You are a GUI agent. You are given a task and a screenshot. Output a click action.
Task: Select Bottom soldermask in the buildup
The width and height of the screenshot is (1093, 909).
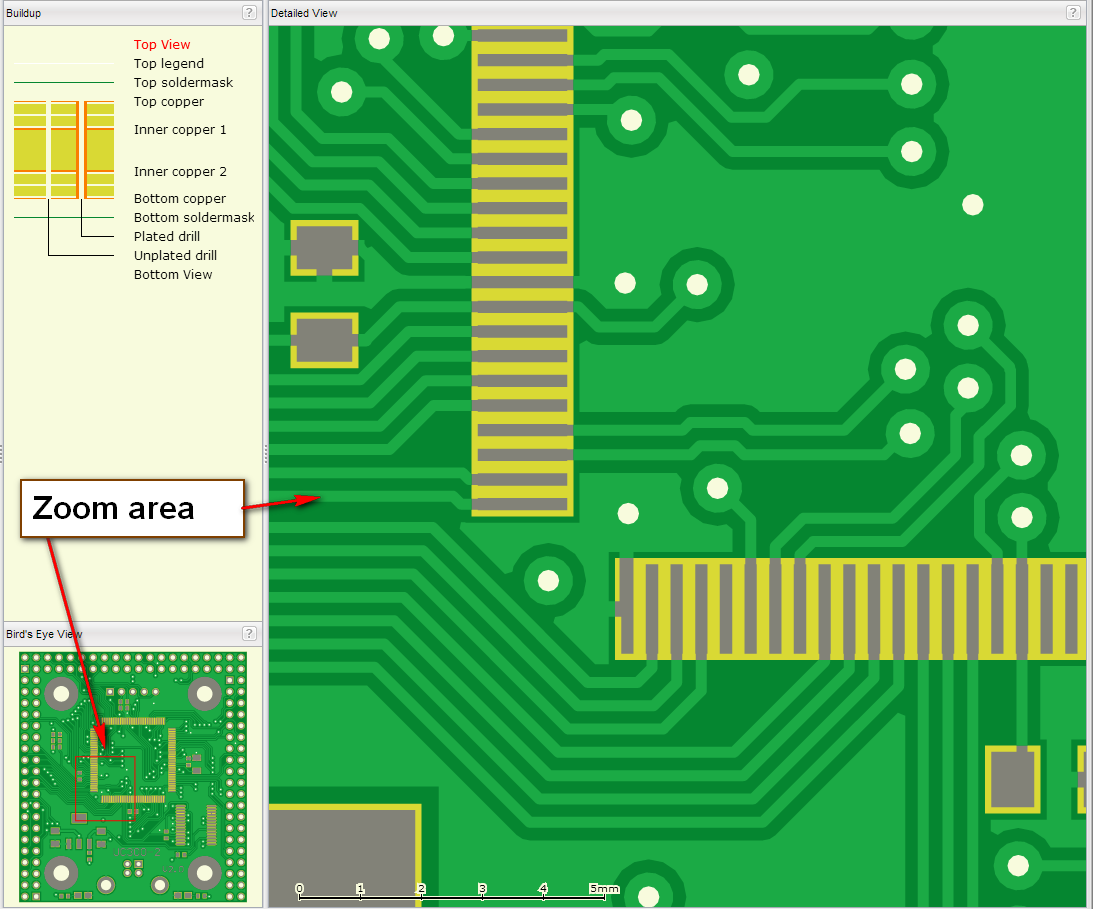click(194, 218)
